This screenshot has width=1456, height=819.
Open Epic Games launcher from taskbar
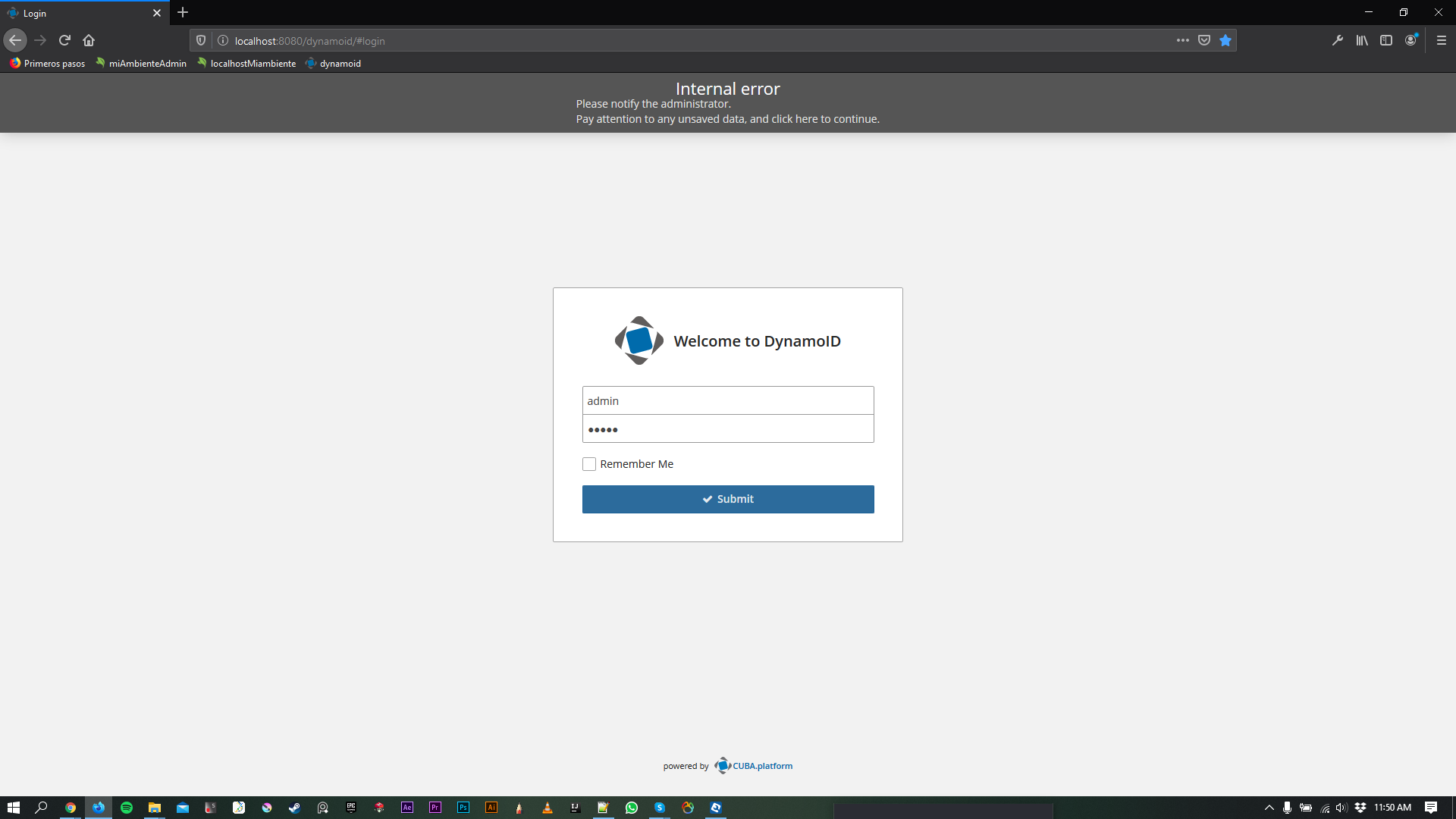[351, 808]
